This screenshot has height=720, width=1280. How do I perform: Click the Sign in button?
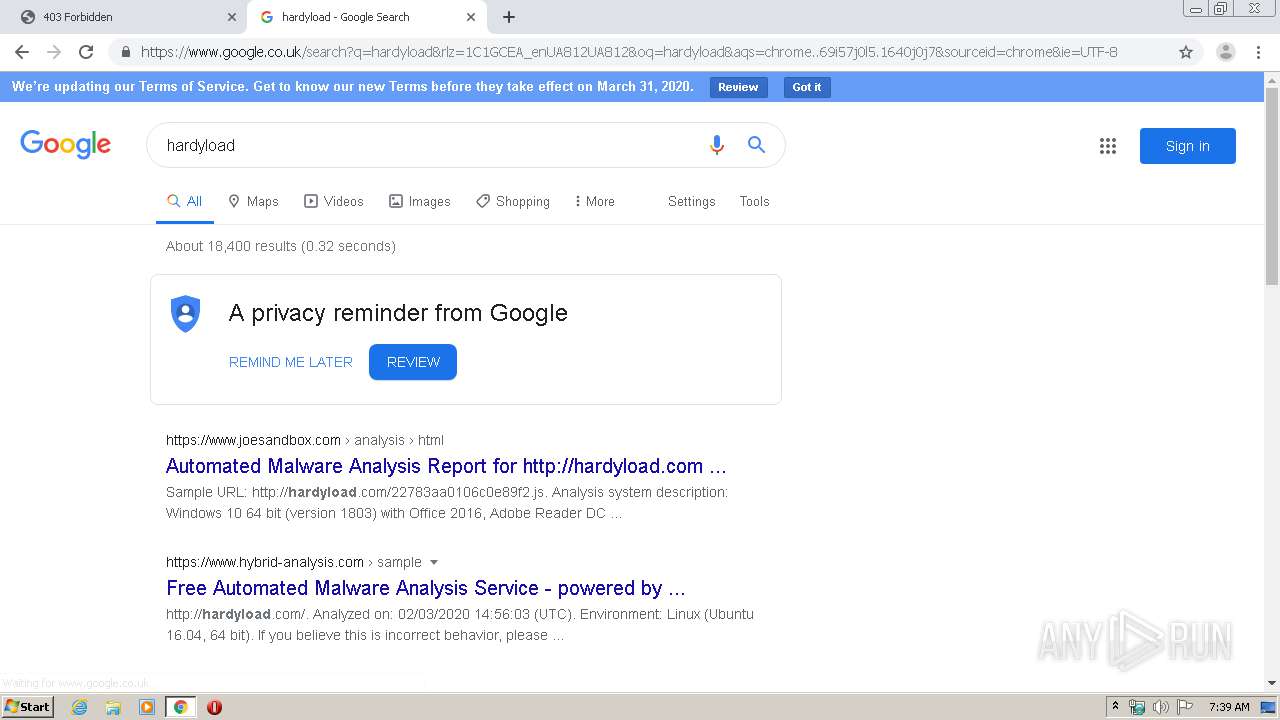1188,146
